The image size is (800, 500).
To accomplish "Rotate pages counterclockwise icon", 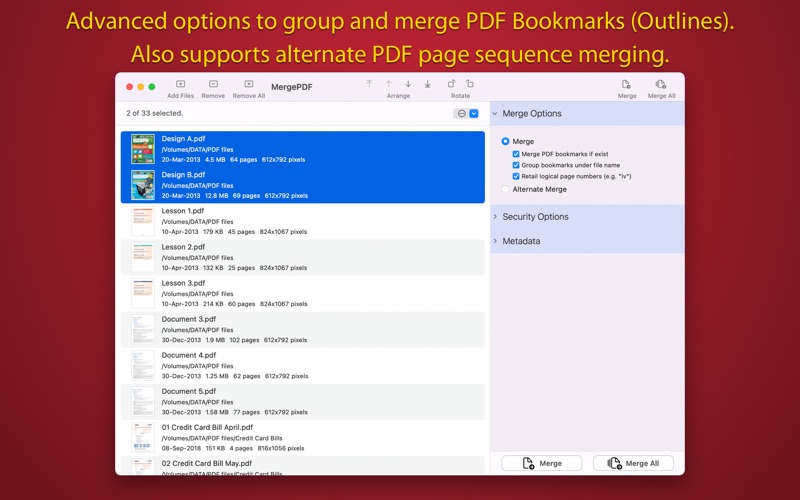I will (x=451, y=84).
